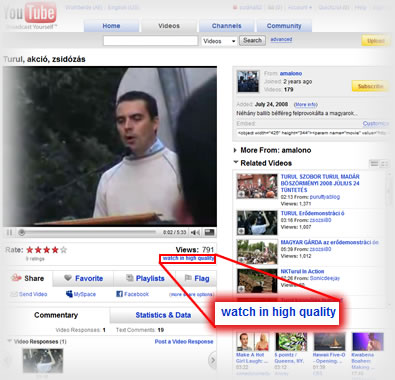
Task: Select the embed code field
Action: point(313,133)
